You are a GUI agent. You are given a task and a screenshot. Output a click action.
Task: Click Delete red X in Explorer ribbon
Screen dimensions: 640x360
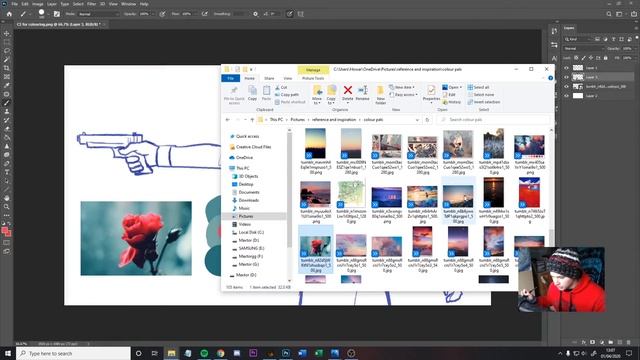coord(348,90)
